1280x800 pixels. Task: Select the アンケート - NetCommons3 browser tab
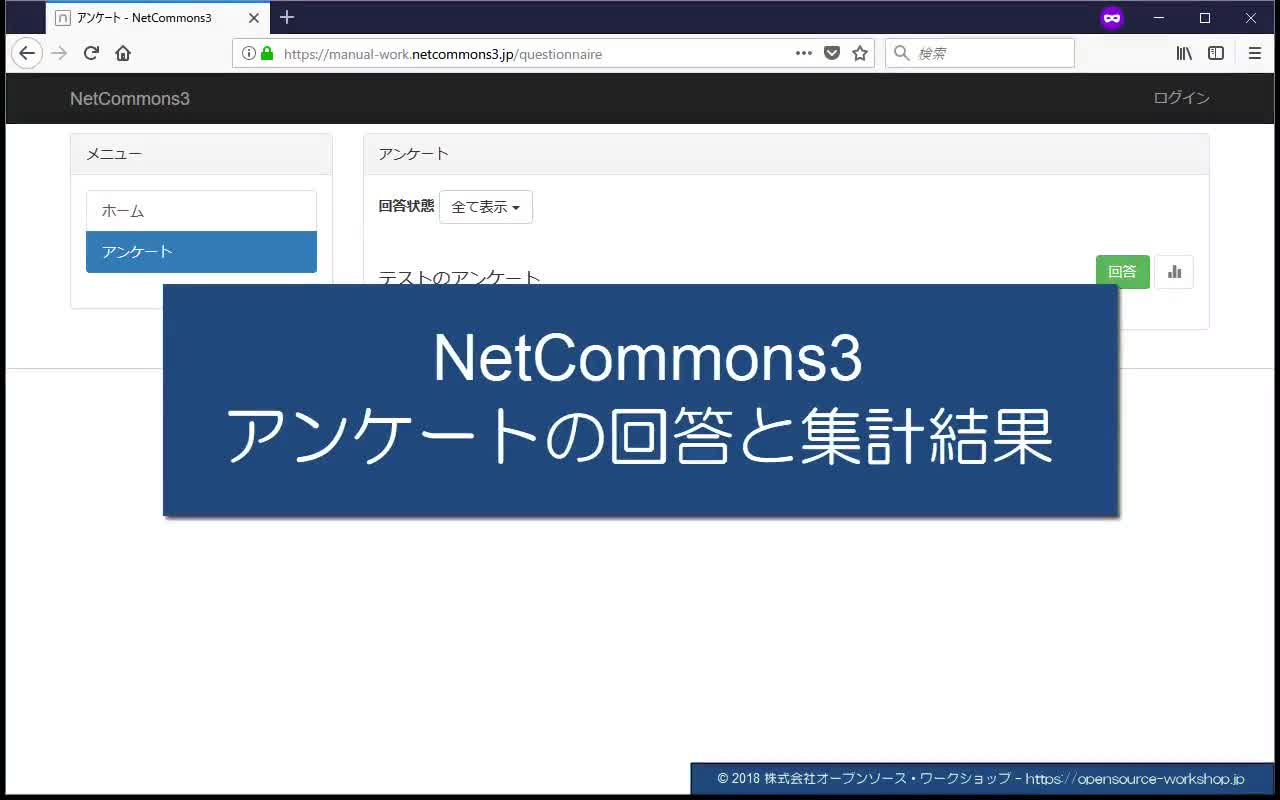(x=158, y=18)
